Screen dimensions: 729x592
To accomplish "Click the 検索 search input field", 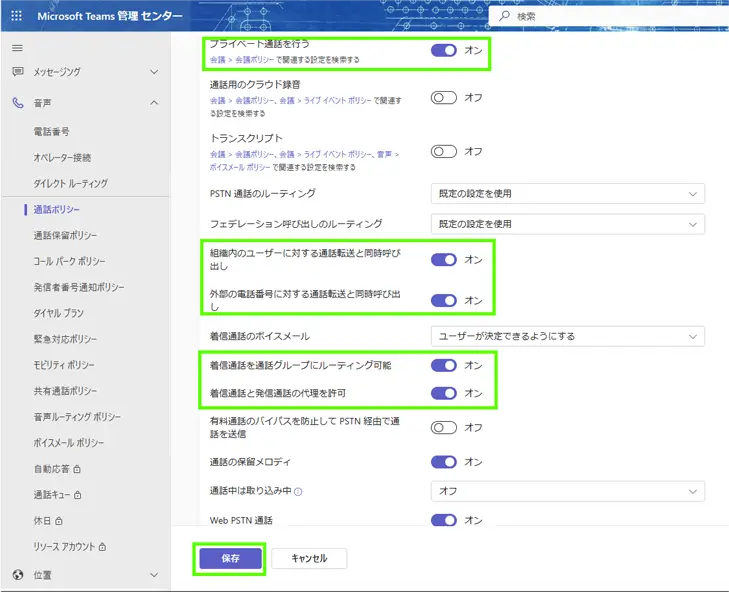I will pos(609,16).
